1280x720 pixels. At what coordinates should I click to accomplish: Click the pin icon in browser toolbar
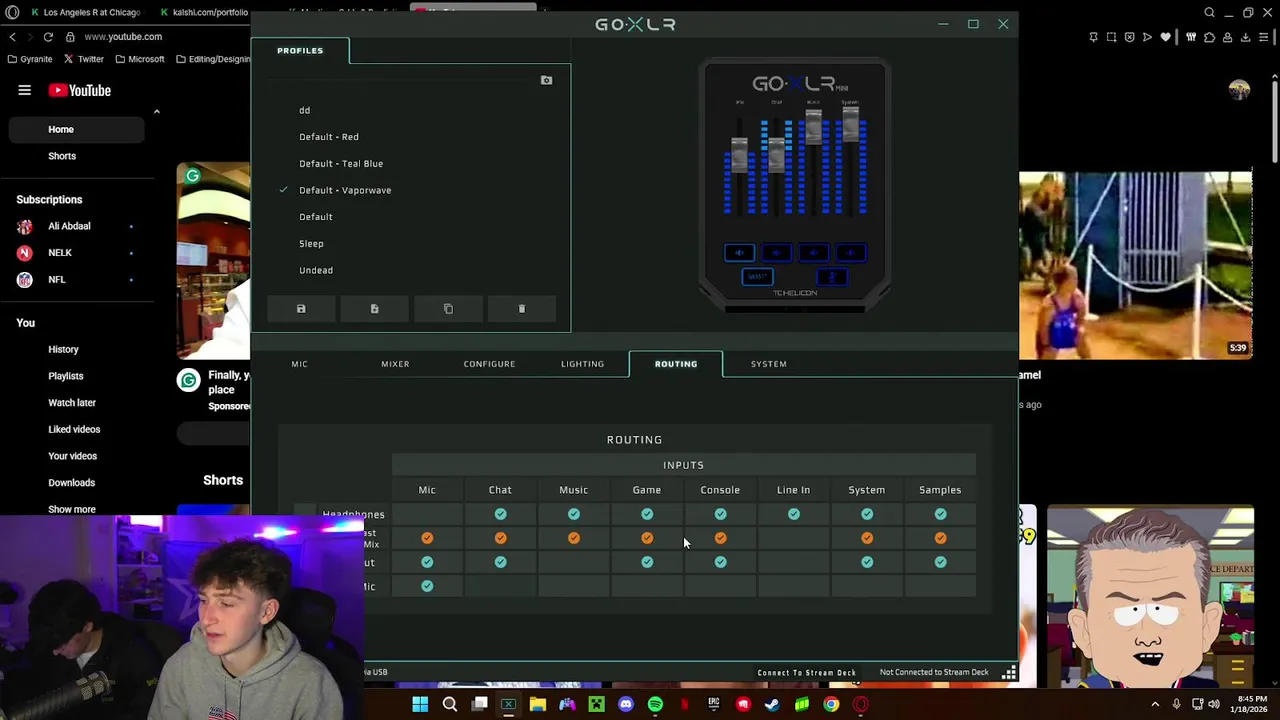pyautogui.click(x=1093, y=37)
